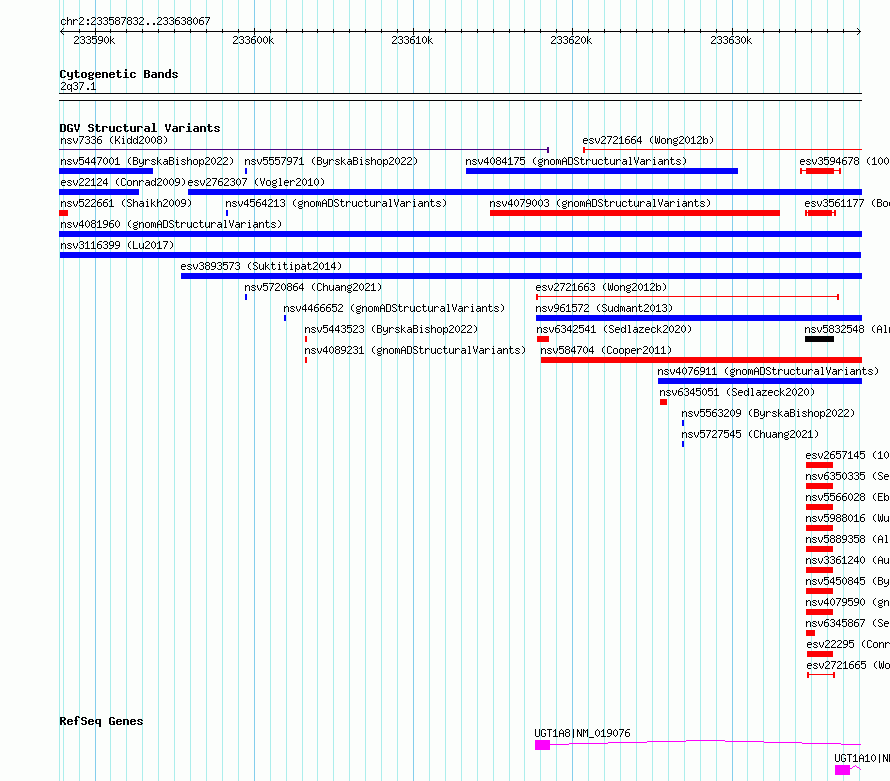Viewport: 890px width, 781px height.
Task: Click the esv22295 variant label
Action: click(x=847, y=644)
